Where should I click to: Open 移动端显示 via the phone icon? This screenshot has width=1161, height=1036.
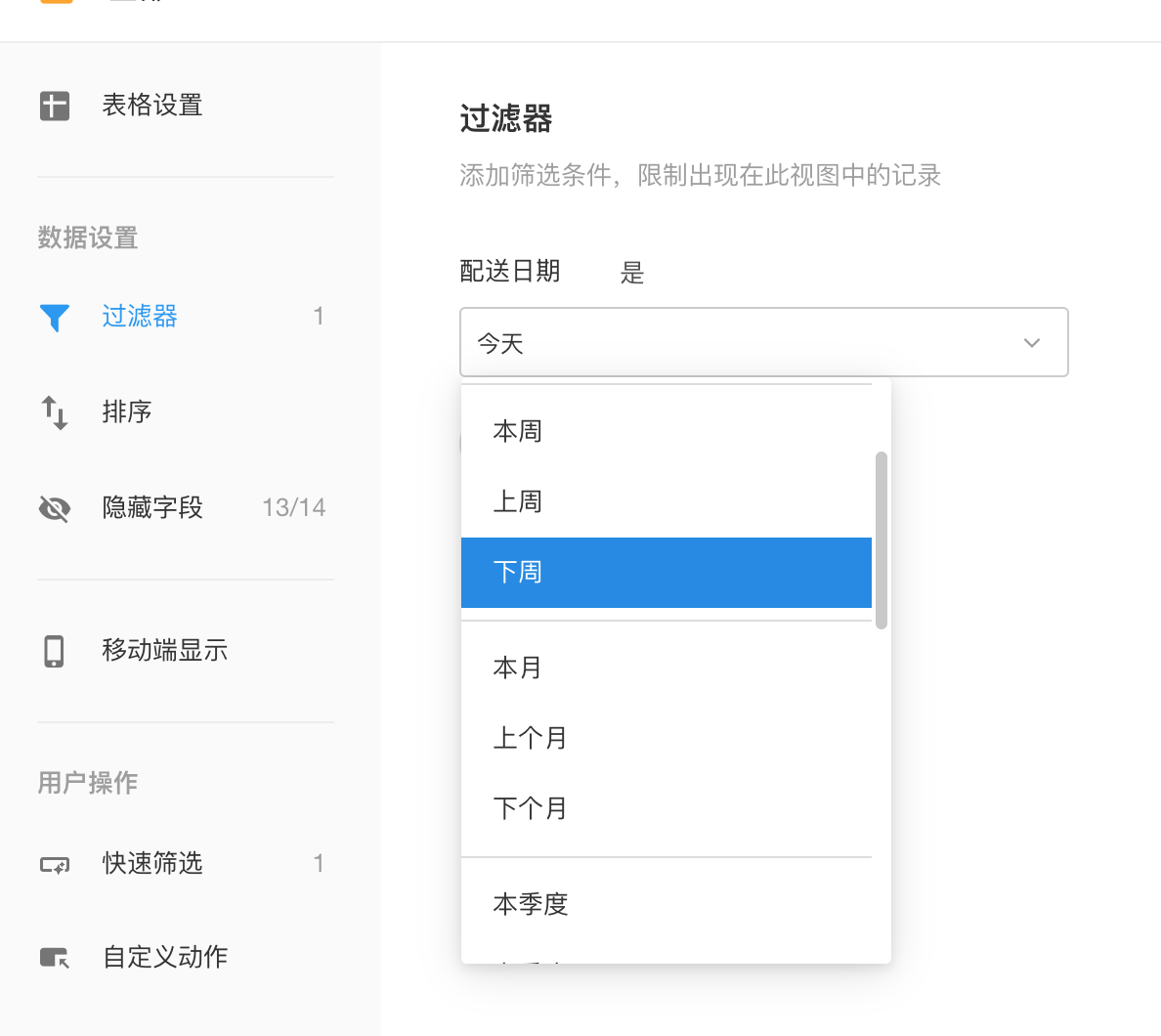54,650
